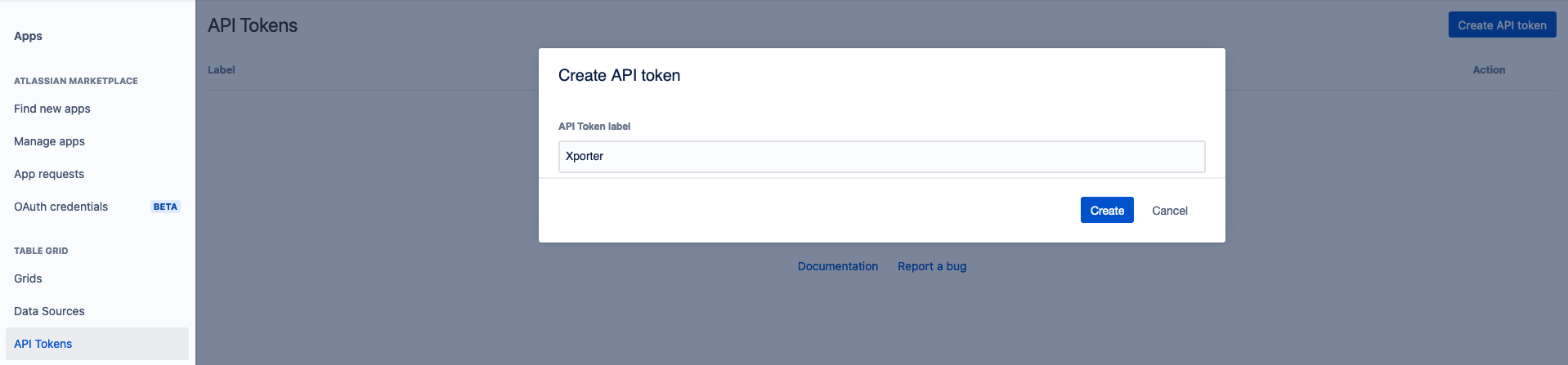Image resolution: width=1568 pixels, height=365 pixels.
Task: Click the BETA badge
Action: tap(165, 207)
